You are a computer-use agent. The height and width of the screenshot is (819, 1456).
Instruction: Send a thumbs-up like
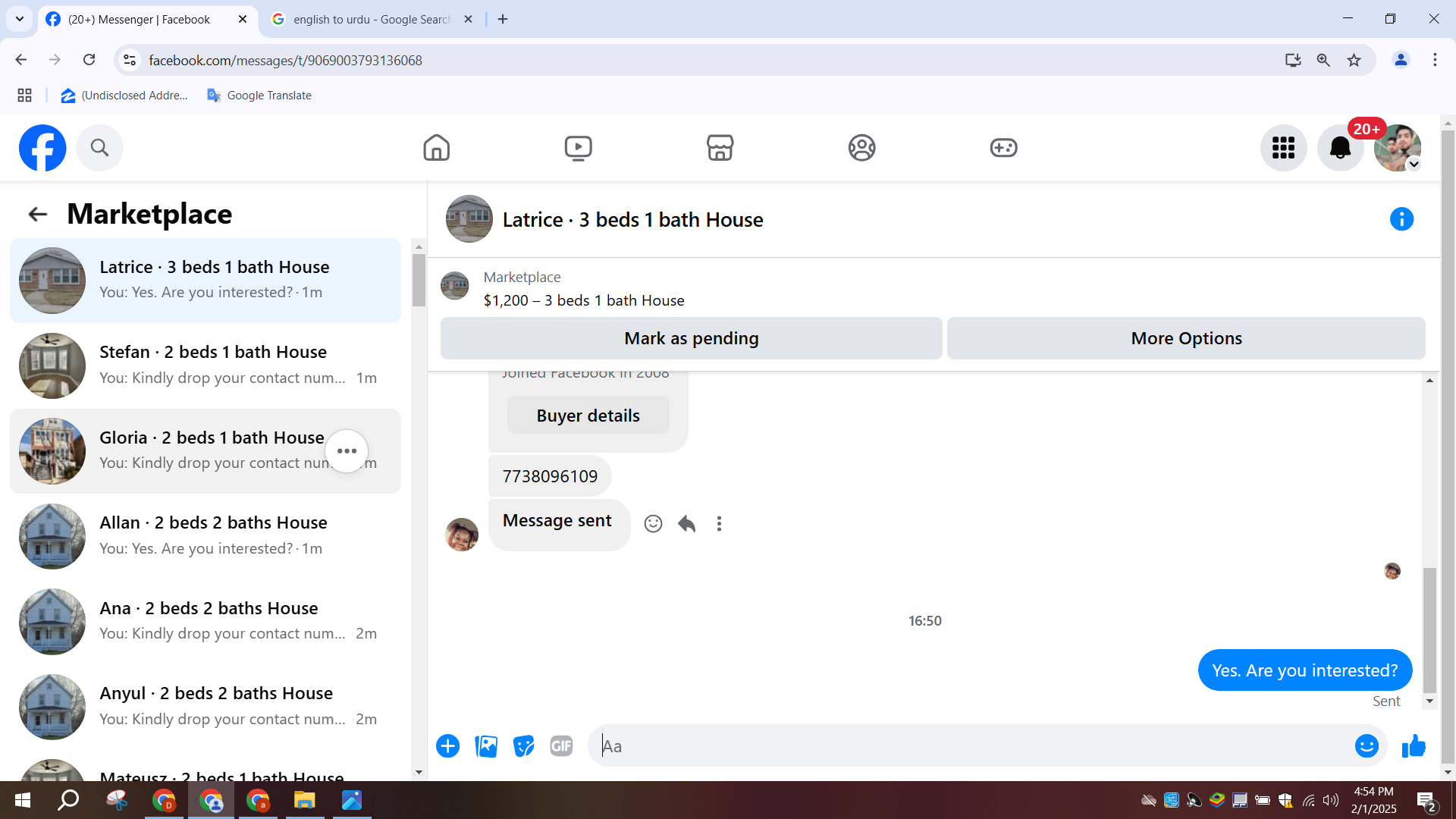tap(1414, 746)
